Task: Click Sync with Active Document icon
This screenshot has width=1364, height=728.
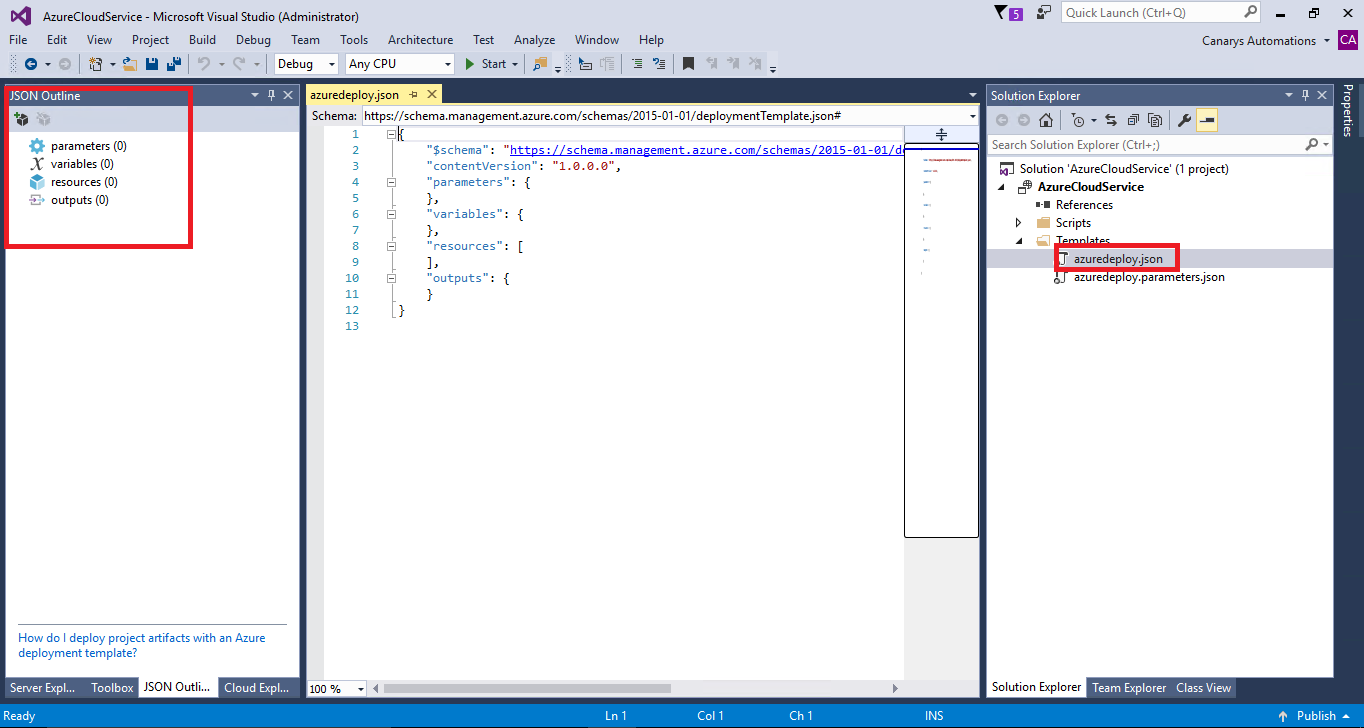Action: click(x=1111, y=120)
